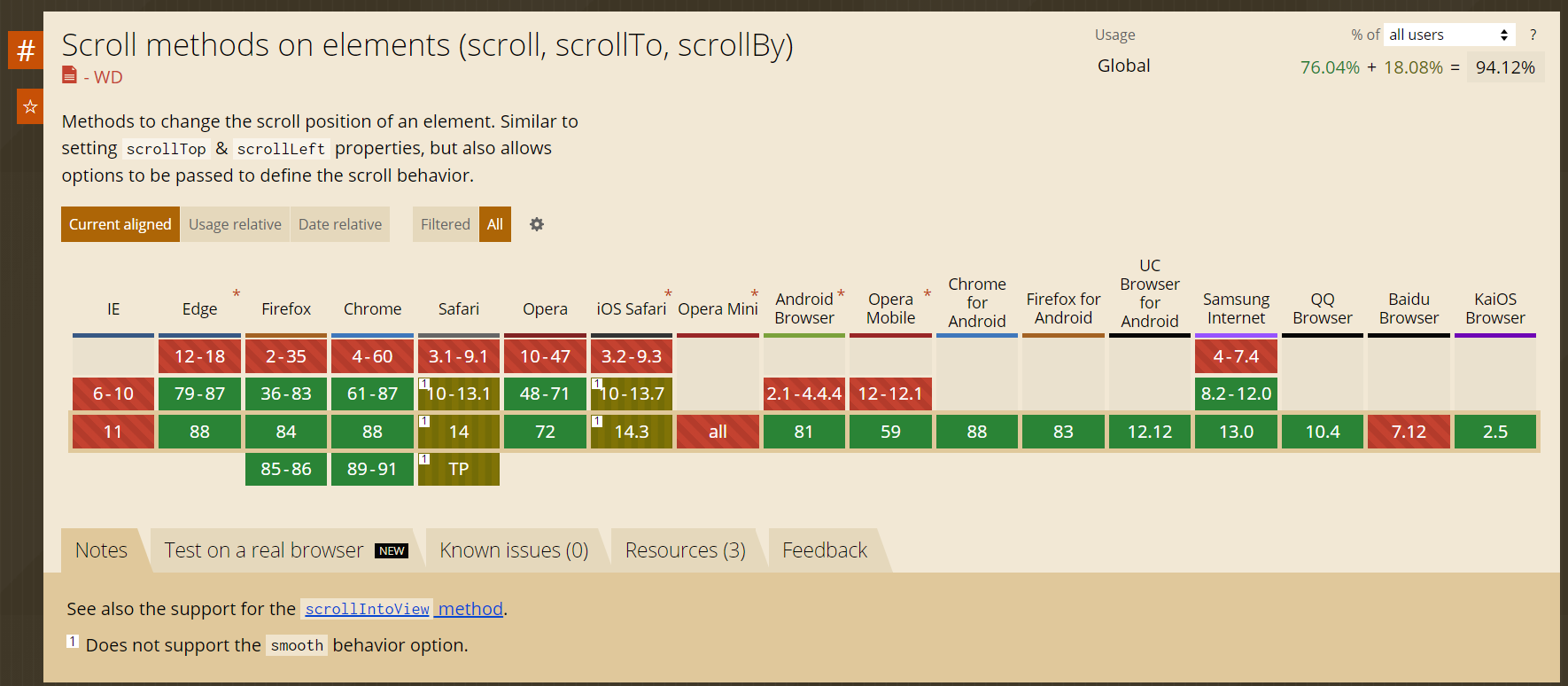This screenshot has width=1568, height=686.
Task: Click the IE browser header
Action: (113, 308)
